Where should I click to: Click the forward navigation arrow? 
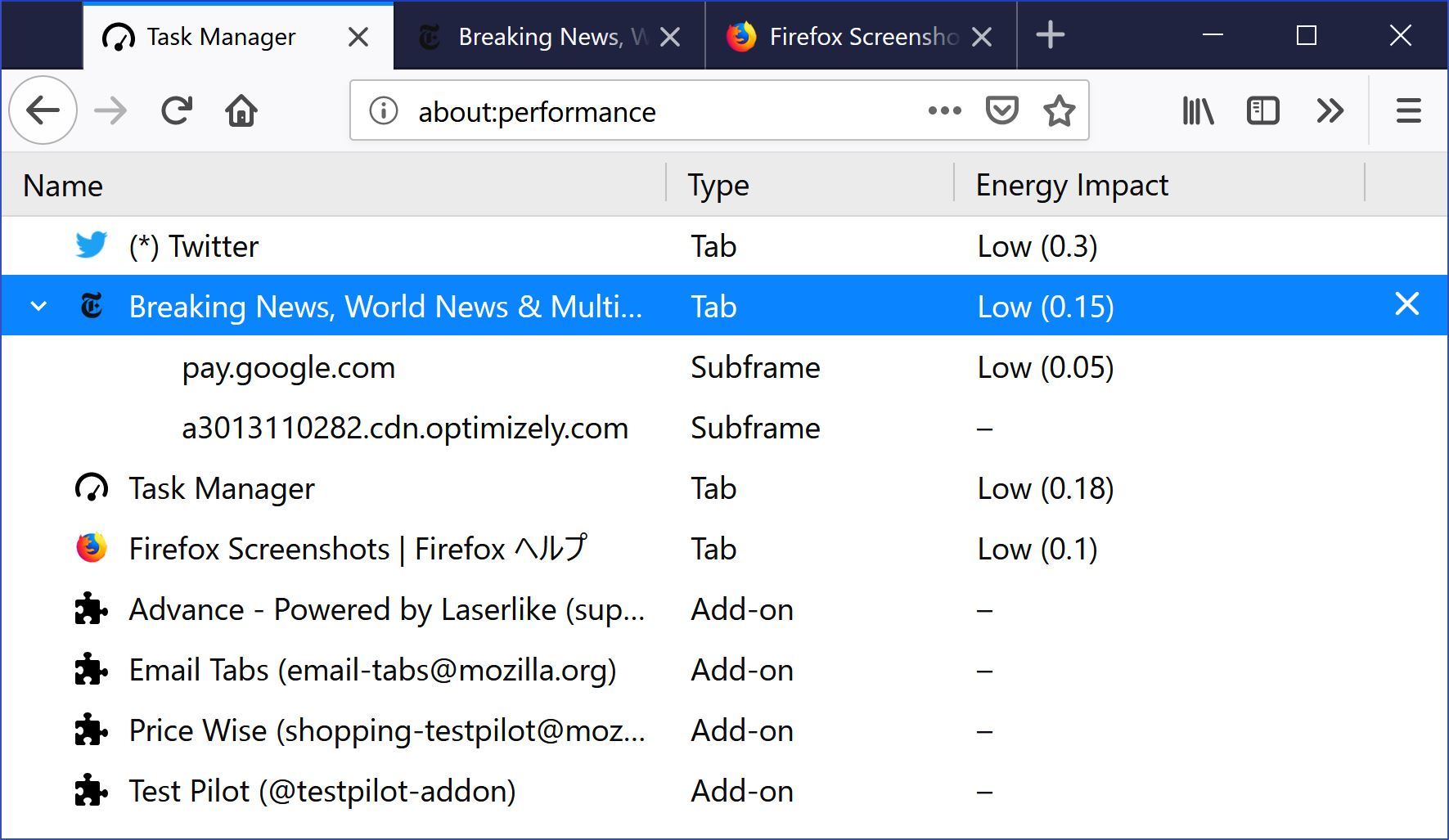[110, 110]
